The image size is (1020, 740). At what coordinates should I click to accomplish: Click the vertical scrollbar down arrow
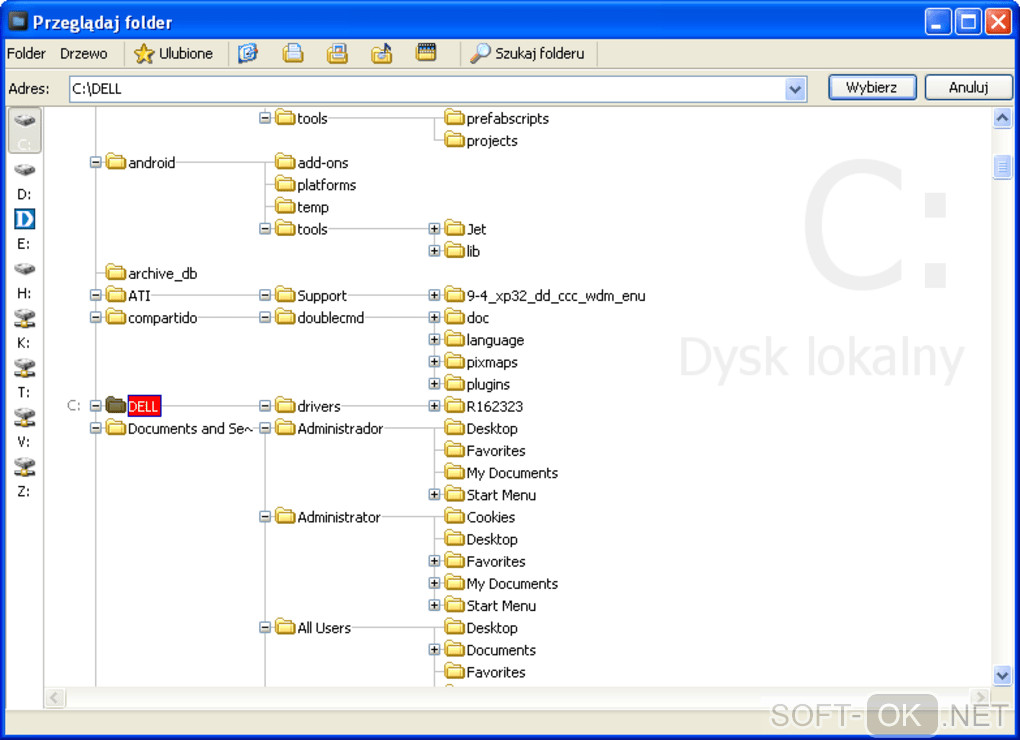(1002, 676)
